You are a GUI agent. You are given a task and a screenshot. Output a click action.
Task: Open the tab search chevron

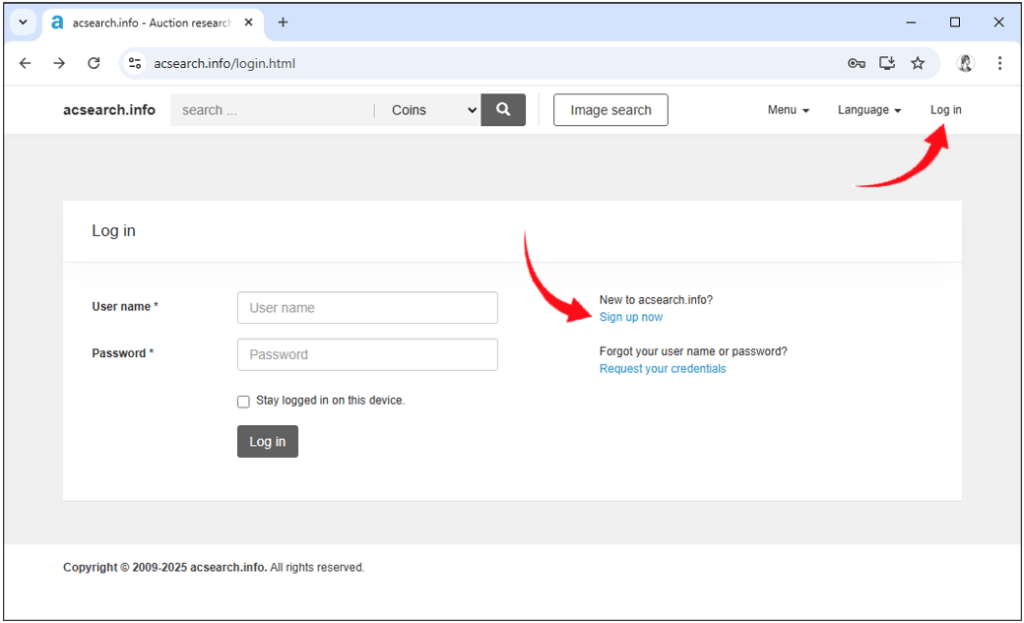coord(23,22)
